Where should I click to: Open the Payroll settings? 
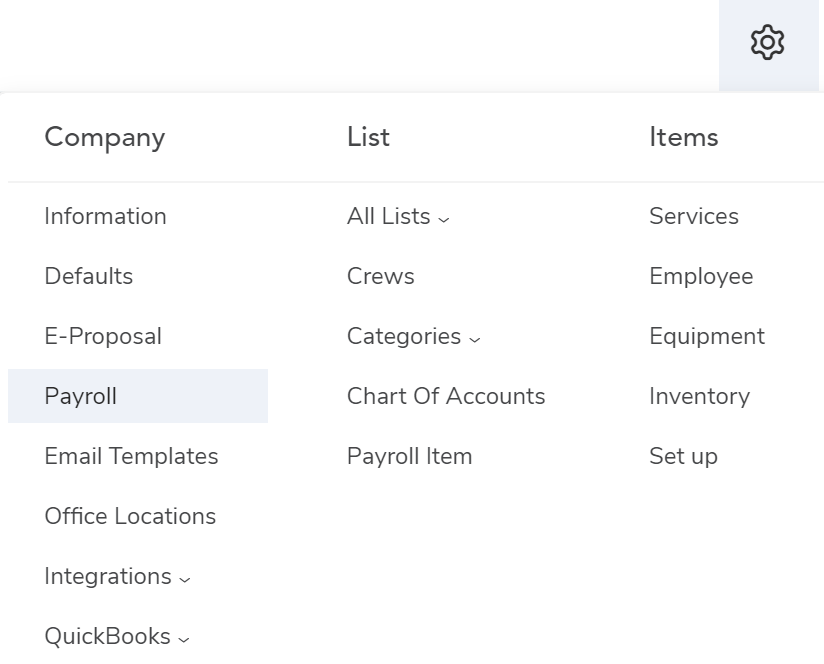[x=79, y=397]
